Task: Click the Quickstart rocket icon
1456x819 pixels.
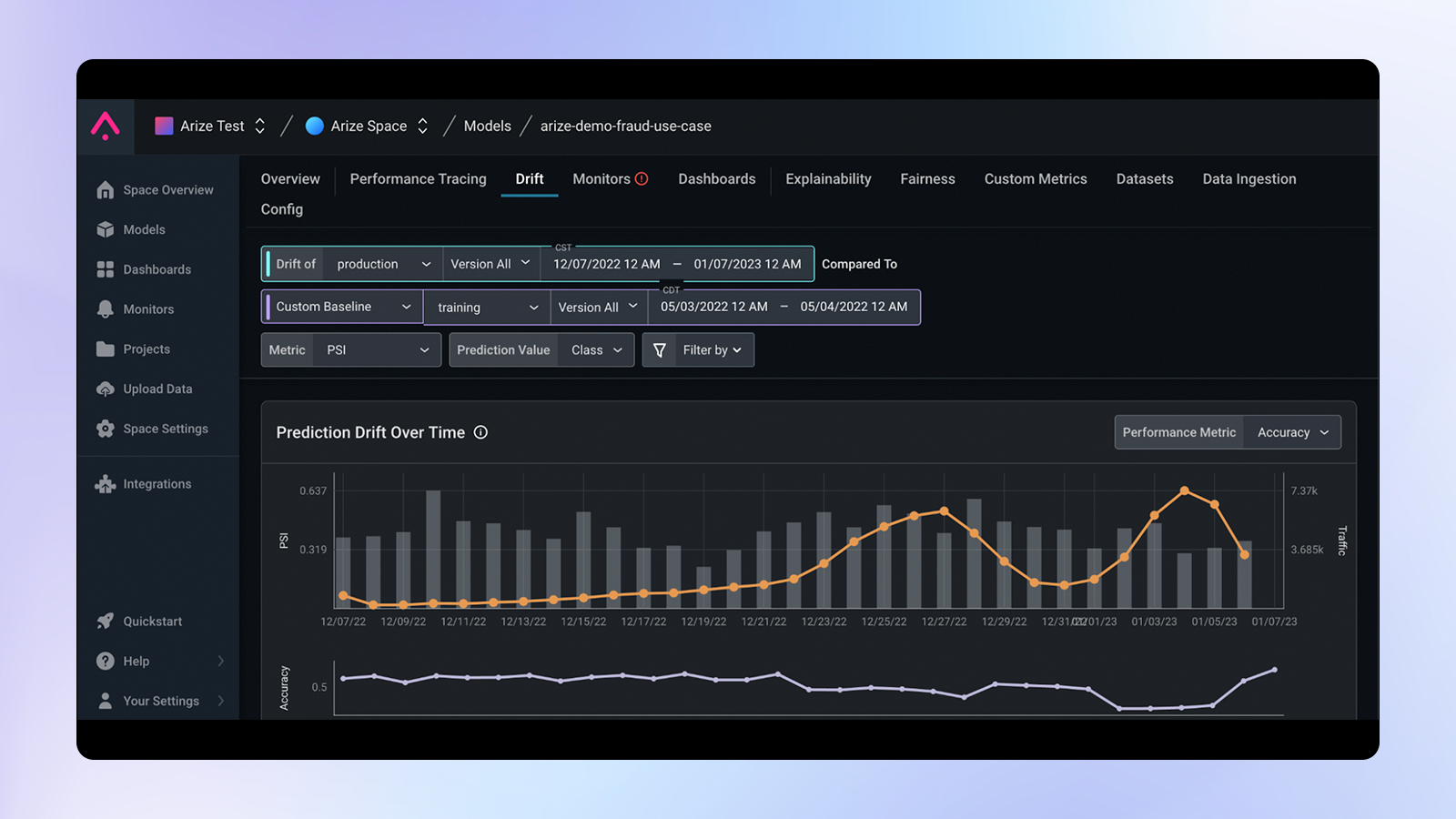Action: pos(106,622)
